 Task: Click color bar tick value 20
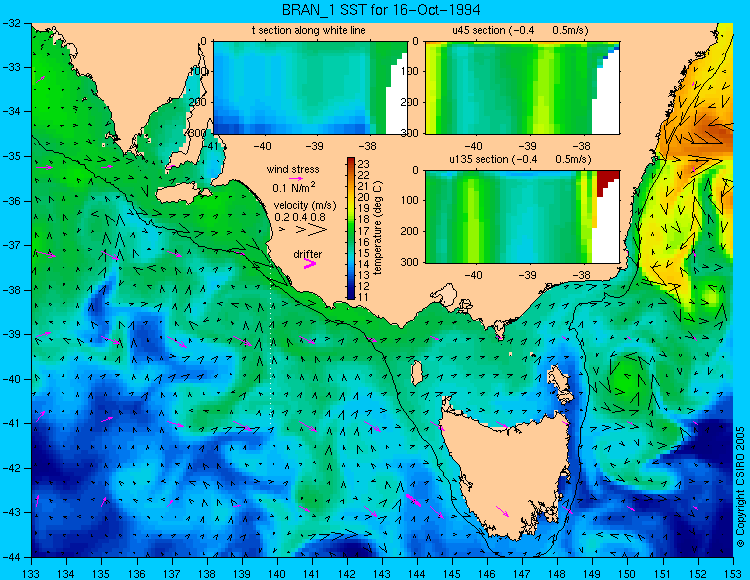pyautogui.click(x=364, y=197)
